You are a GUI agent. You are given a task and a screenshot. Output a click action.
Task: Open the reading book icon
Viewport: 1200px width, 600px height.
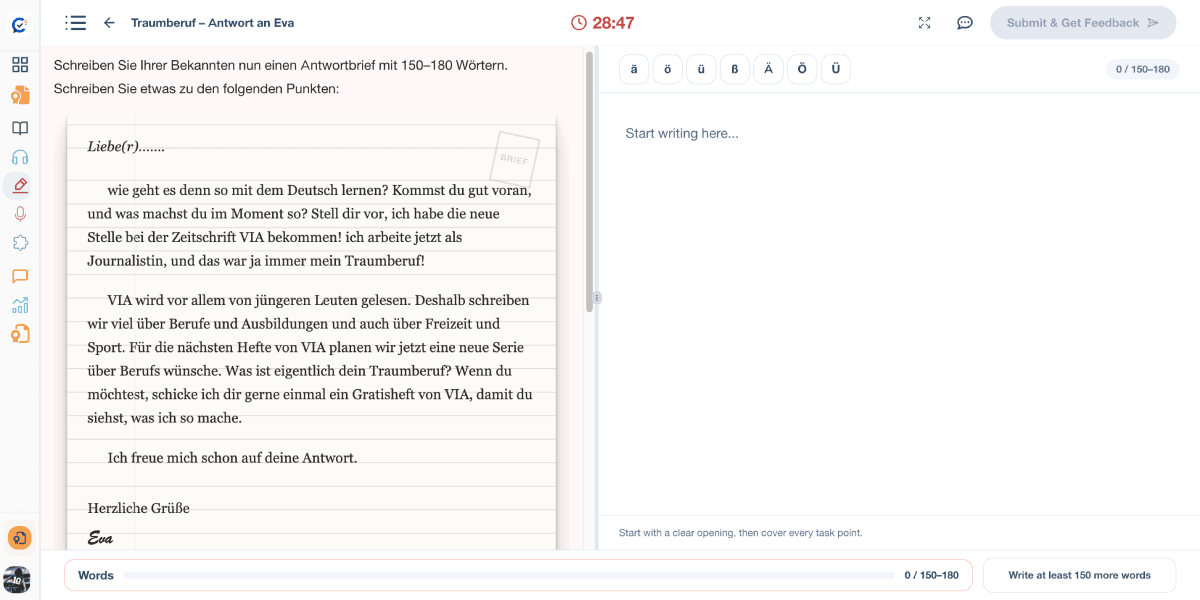tap(20, 128)
